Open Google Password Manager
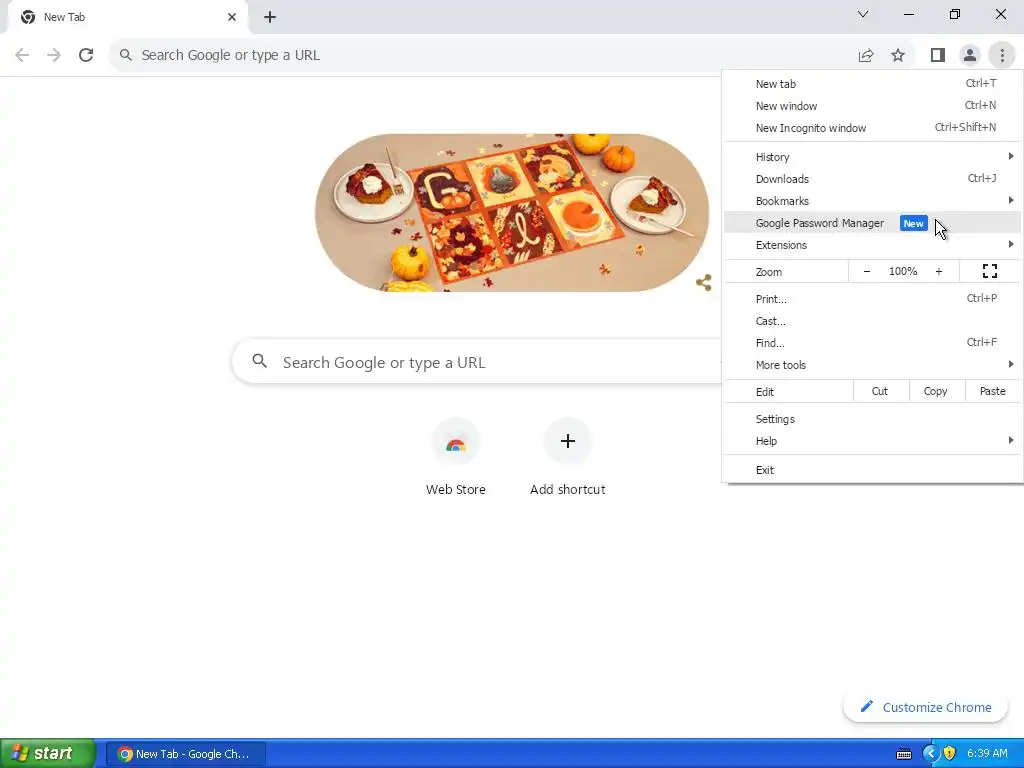Screen dimensions: 1024x768 coord(872,223)
